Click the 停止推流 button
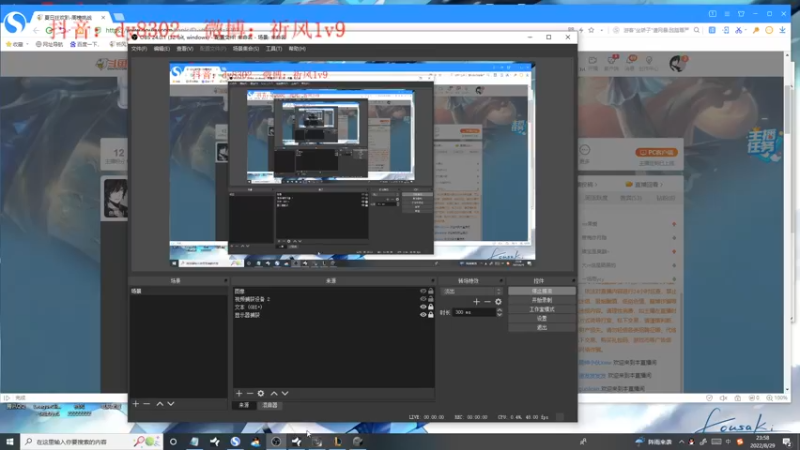The width and height of the screenshot is (800, 450). point(542,291)
